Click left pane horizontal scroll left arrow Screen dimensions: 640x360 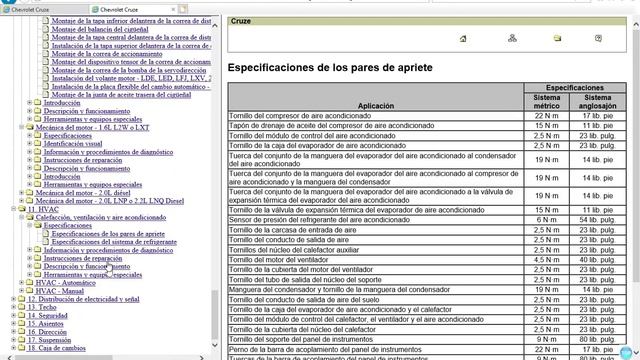click(x=10, y=358)
